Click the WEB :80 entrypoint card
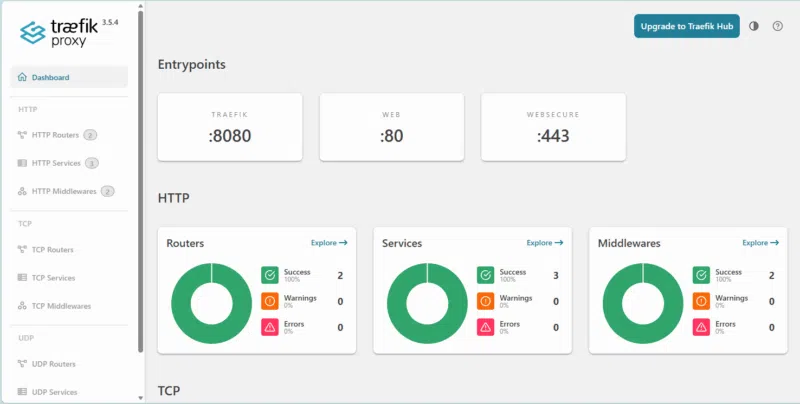Image resolution: width=800 pixels, height=404 pixels. [x=392, y=127]
